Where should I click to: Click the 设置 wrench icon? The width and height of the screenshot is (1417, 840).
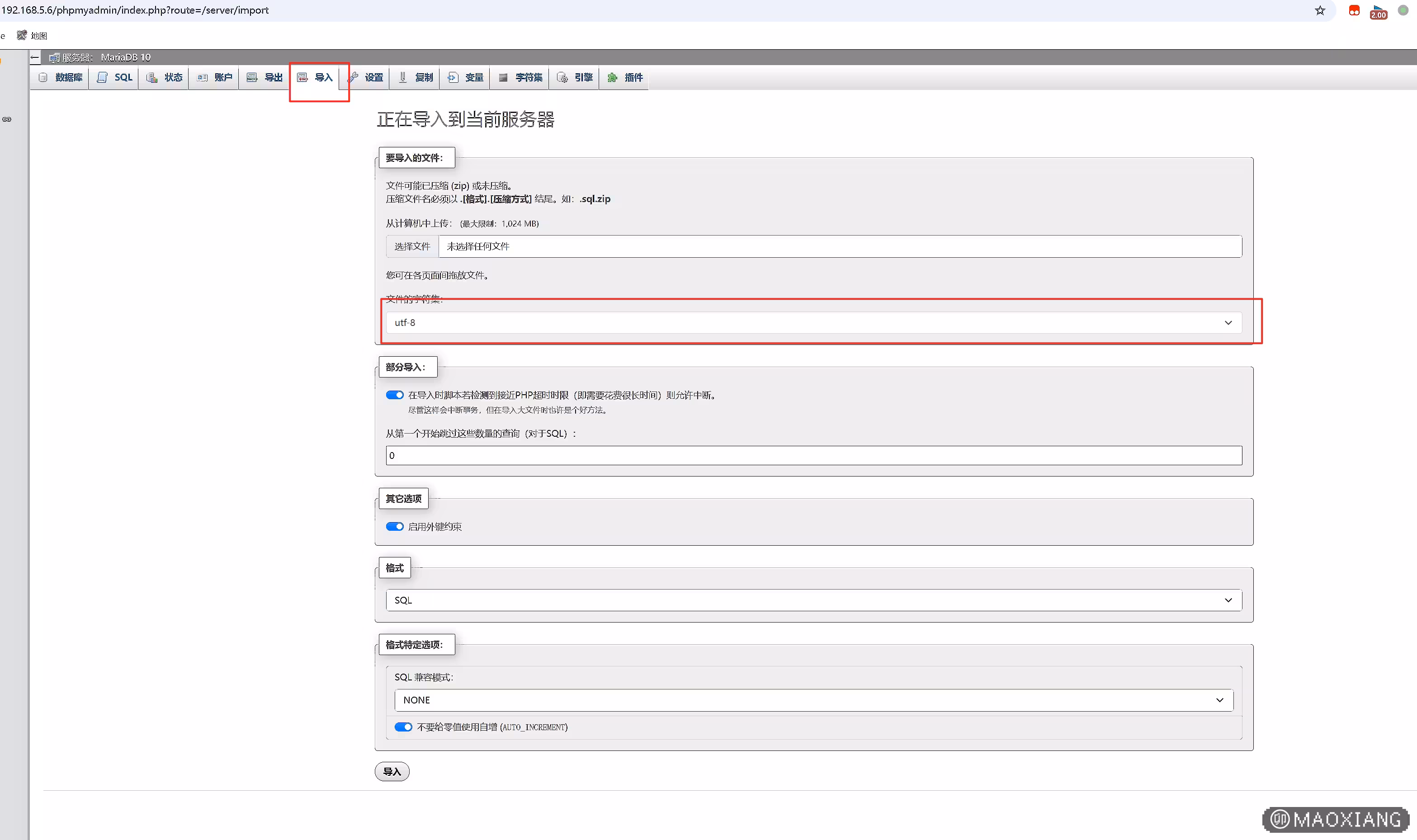tap(353, 78)
